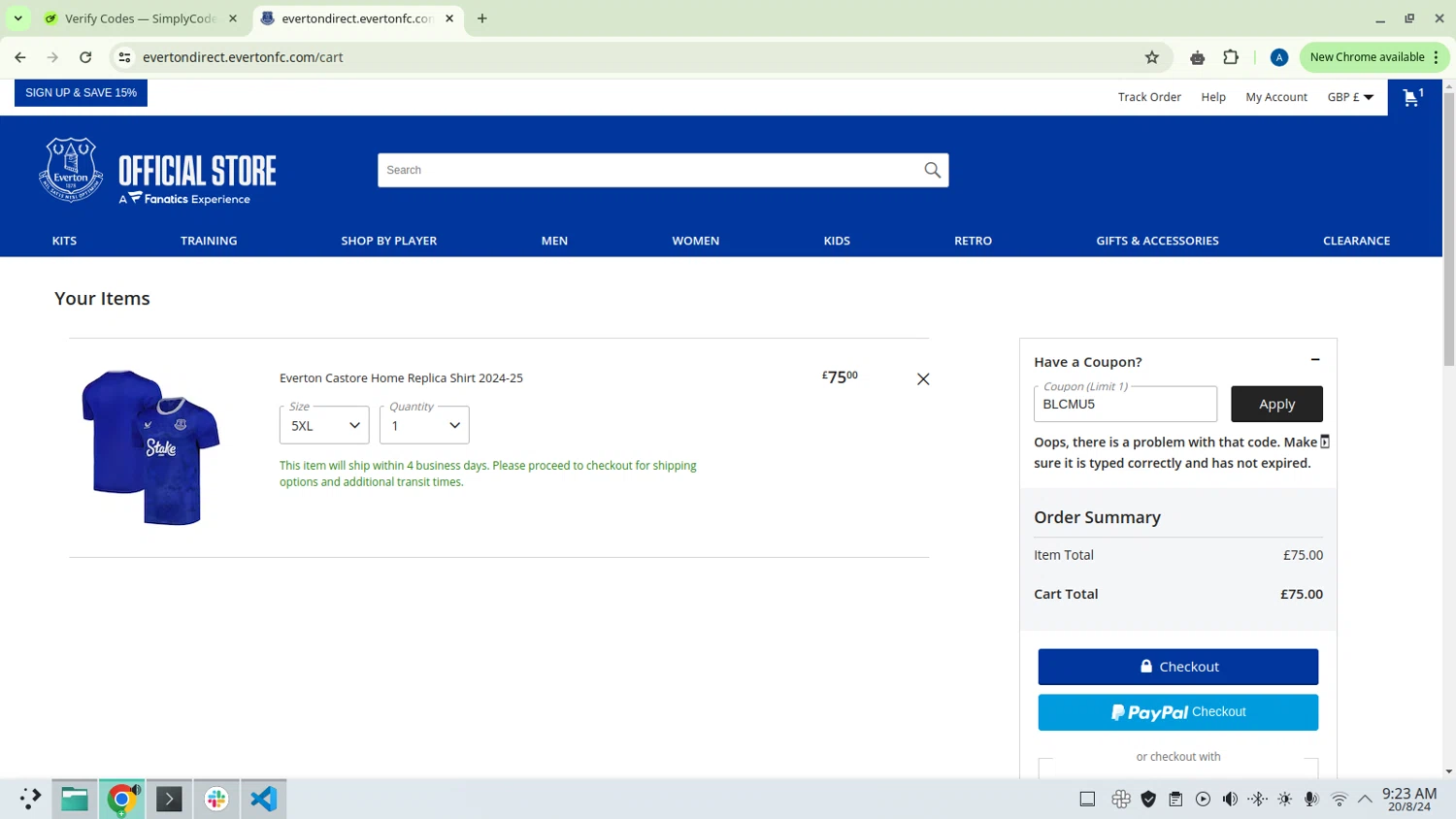Click the Everton home shirt thumbnail
Image resolution: width=1456 pixels, height=819 pixels.
click(x=151, y=447)
